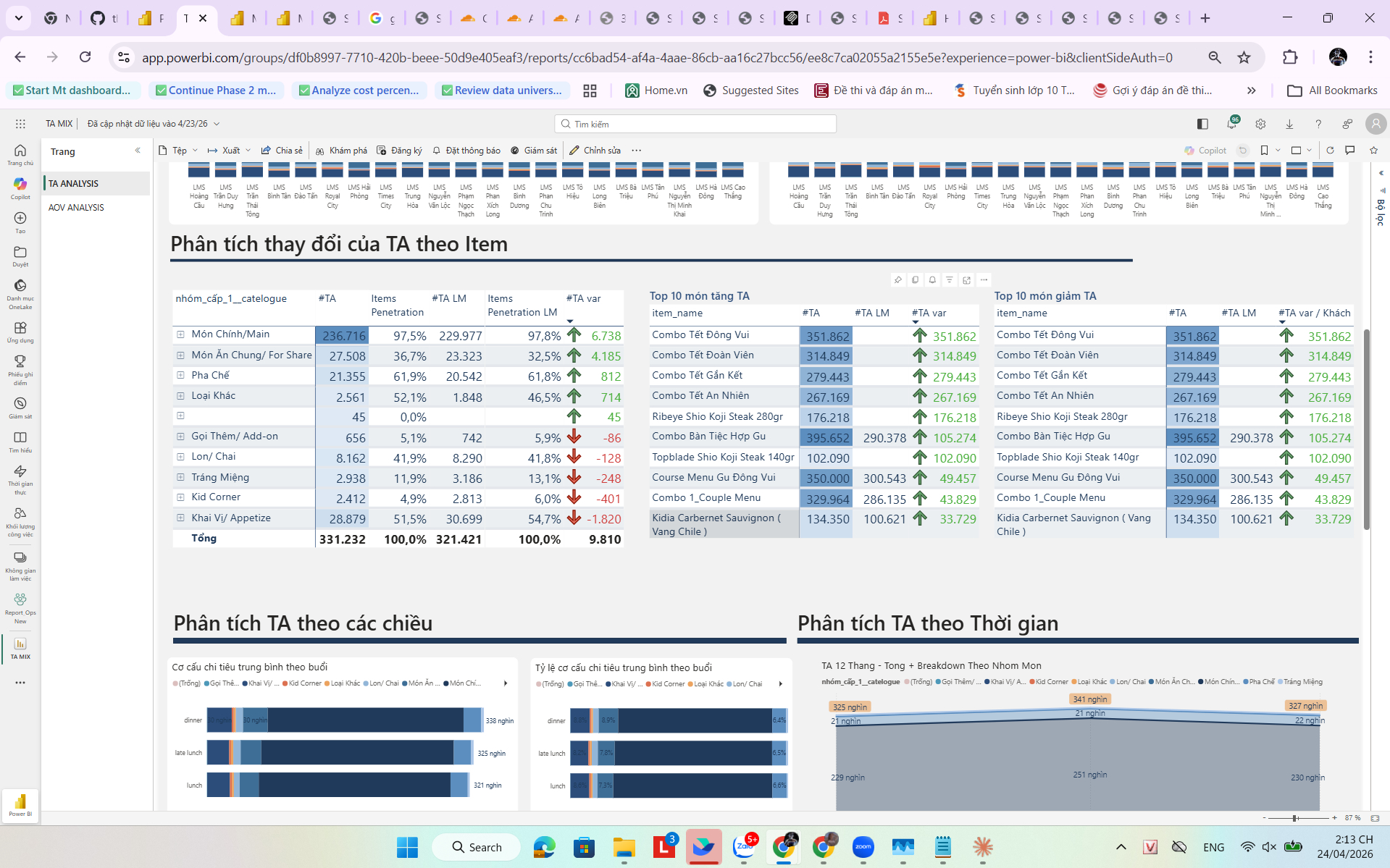Screen dimensions: 1390x868
Task: Add report to favorites with star icon
Action: pyautogui.click(x=1373, y=151)
